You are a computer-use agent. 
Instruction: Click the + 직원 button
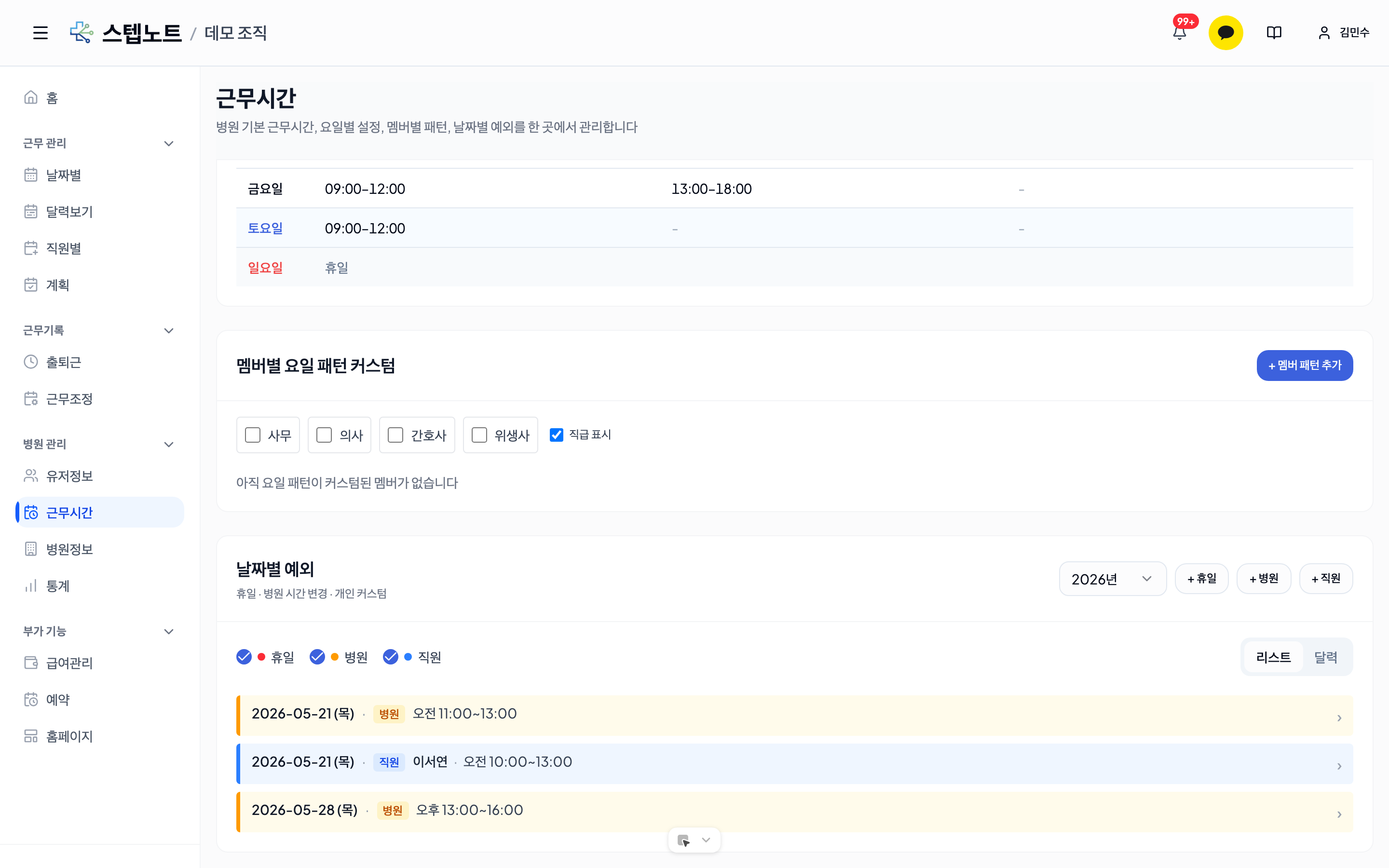pyautogui.click(x=1325, y=579)
